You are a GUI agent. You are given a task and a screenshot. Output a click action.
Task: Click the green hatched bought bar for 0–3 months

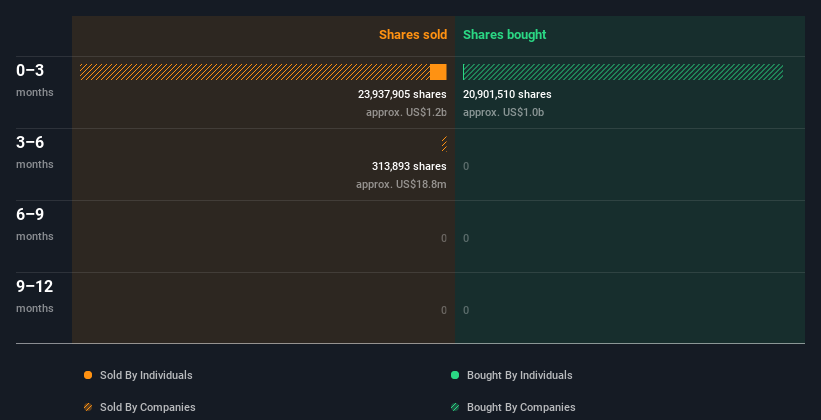[623, 72]
